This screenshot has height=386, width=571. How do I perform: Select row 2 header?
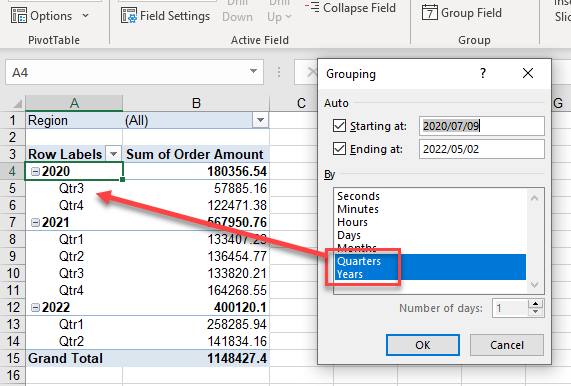tap(12, 137)
